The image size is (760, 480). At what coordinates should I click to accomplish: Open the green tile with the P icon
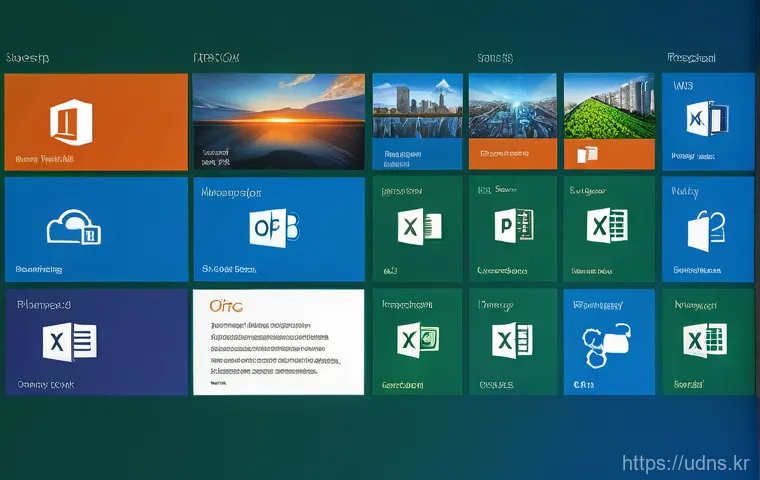point(513,229)
